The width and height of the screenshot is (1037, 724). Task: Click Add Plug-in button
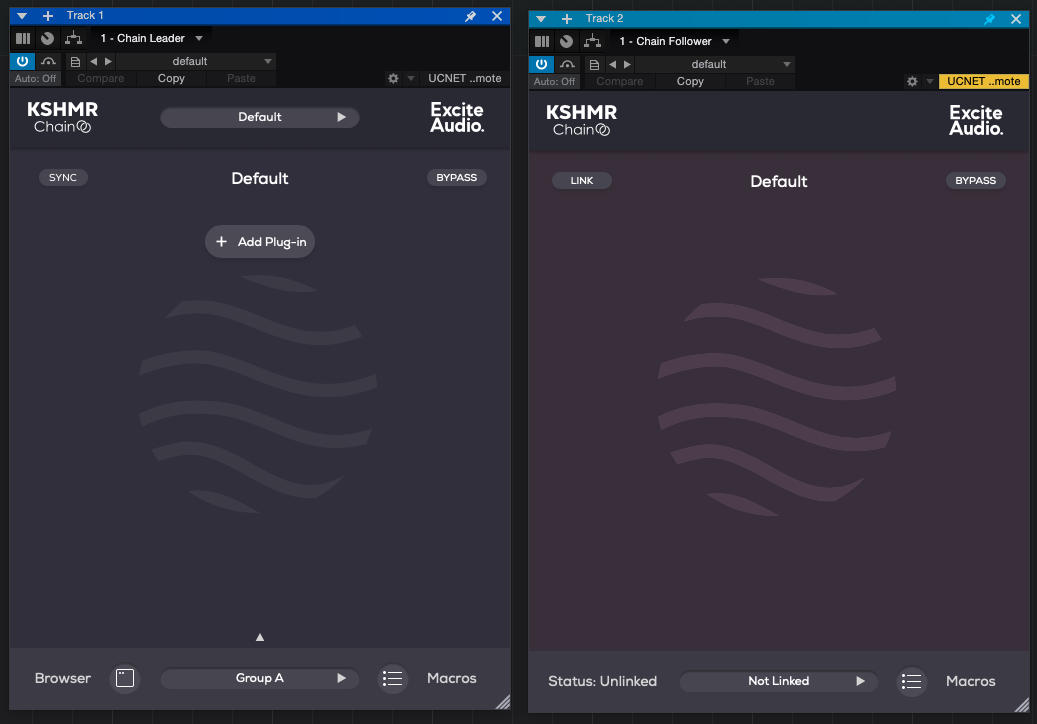pyautogui.click(x=260, y=242)
